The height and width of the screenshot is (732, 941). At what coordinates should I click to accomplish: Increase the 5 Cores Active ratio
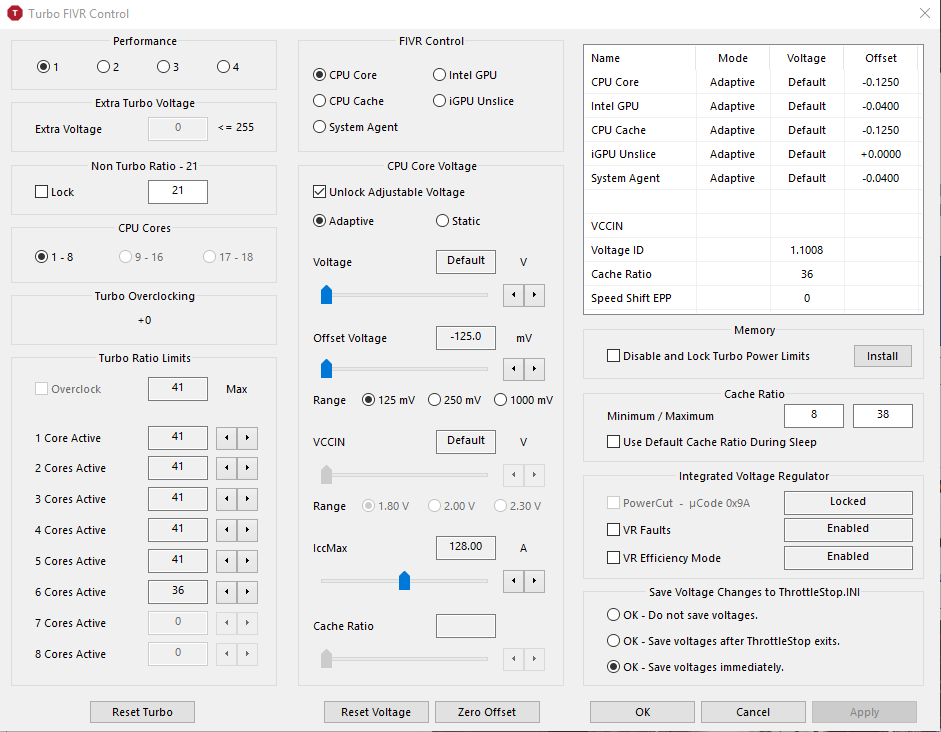coord(247,561)
